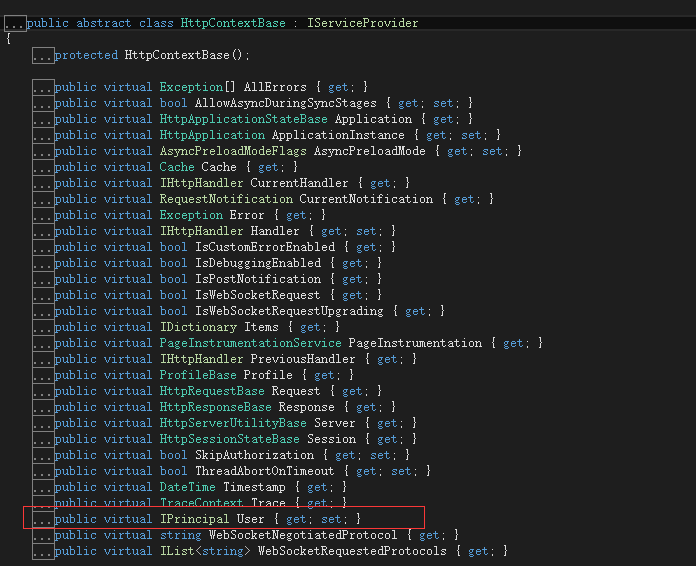
Task: Expand collapsed block beside PageInstrumentation property
Action: [x=43, y=344]
